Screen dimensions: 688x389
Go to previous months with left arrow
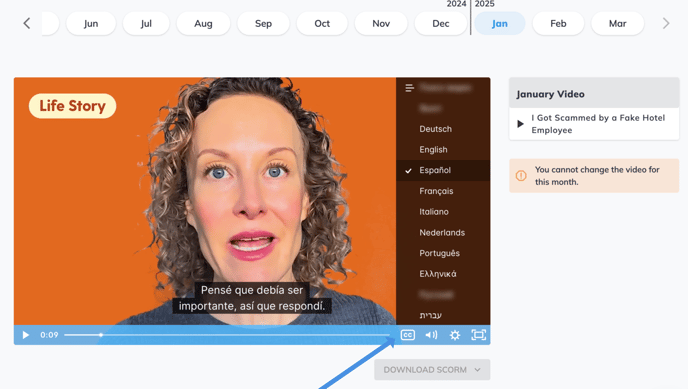click(27, 23)
